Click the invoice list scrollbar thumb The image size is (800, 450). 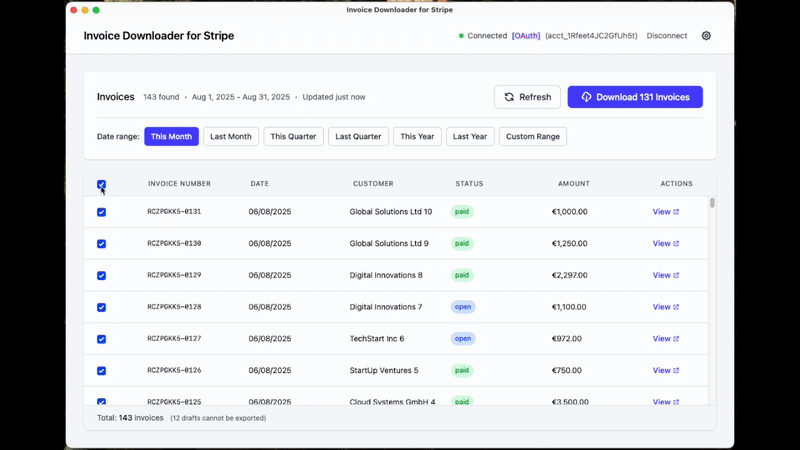712,203
